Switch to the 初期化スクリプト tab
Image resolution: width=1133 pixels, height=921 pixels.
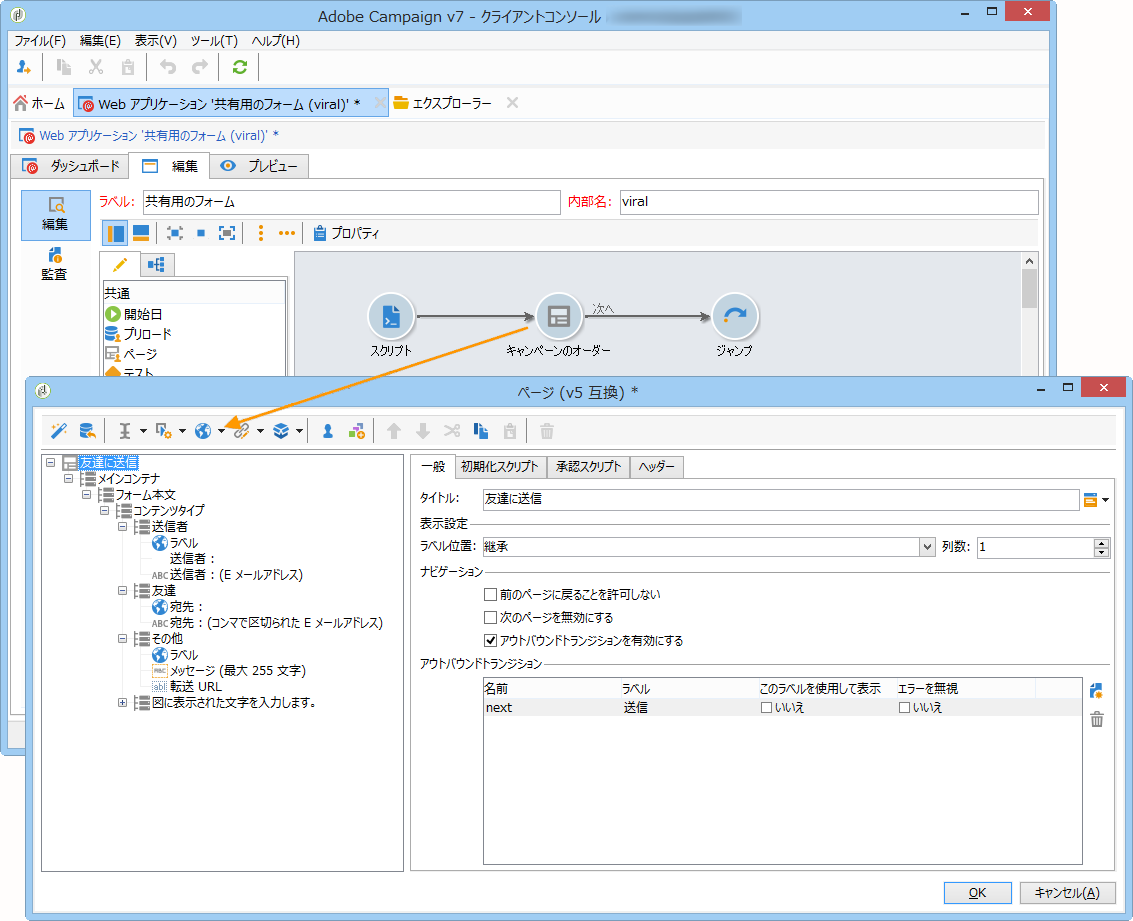pyautogui.click(x=500, y=467)
